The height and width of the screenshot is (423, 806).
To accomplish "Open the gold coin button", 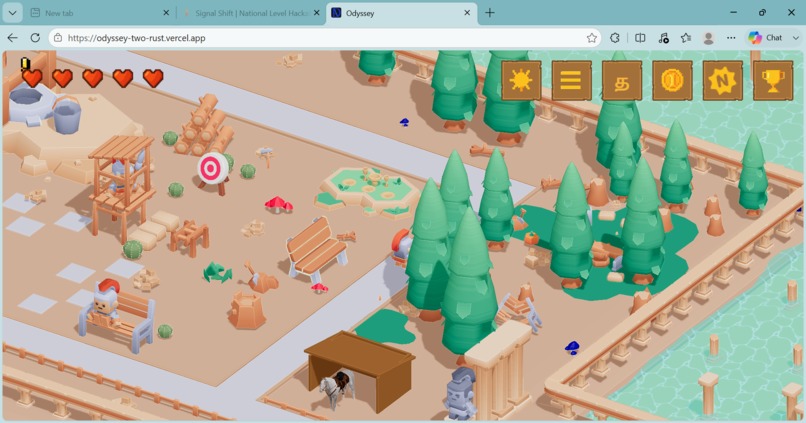I will 672,81.
